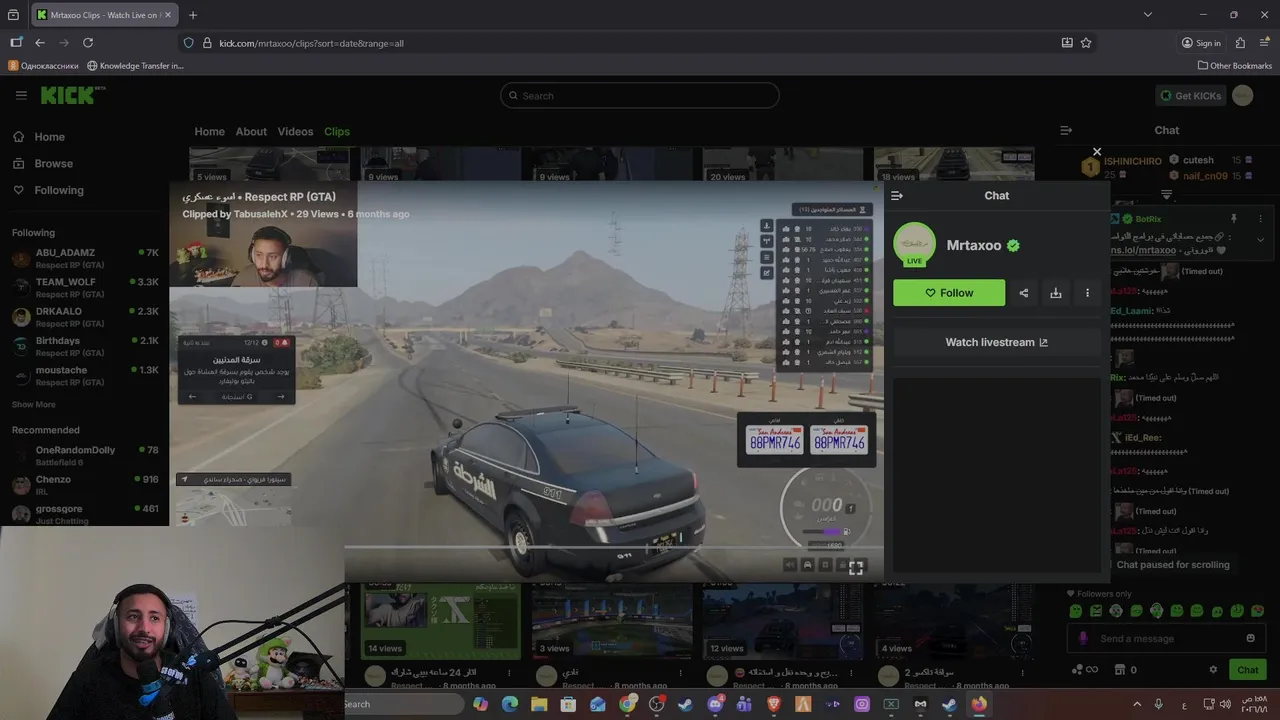Expand the gift leaderboard arrow under ISHINICHIRO
Image resolution: width=1280 pixels, height=720 pixels.
pos(1166,194)
